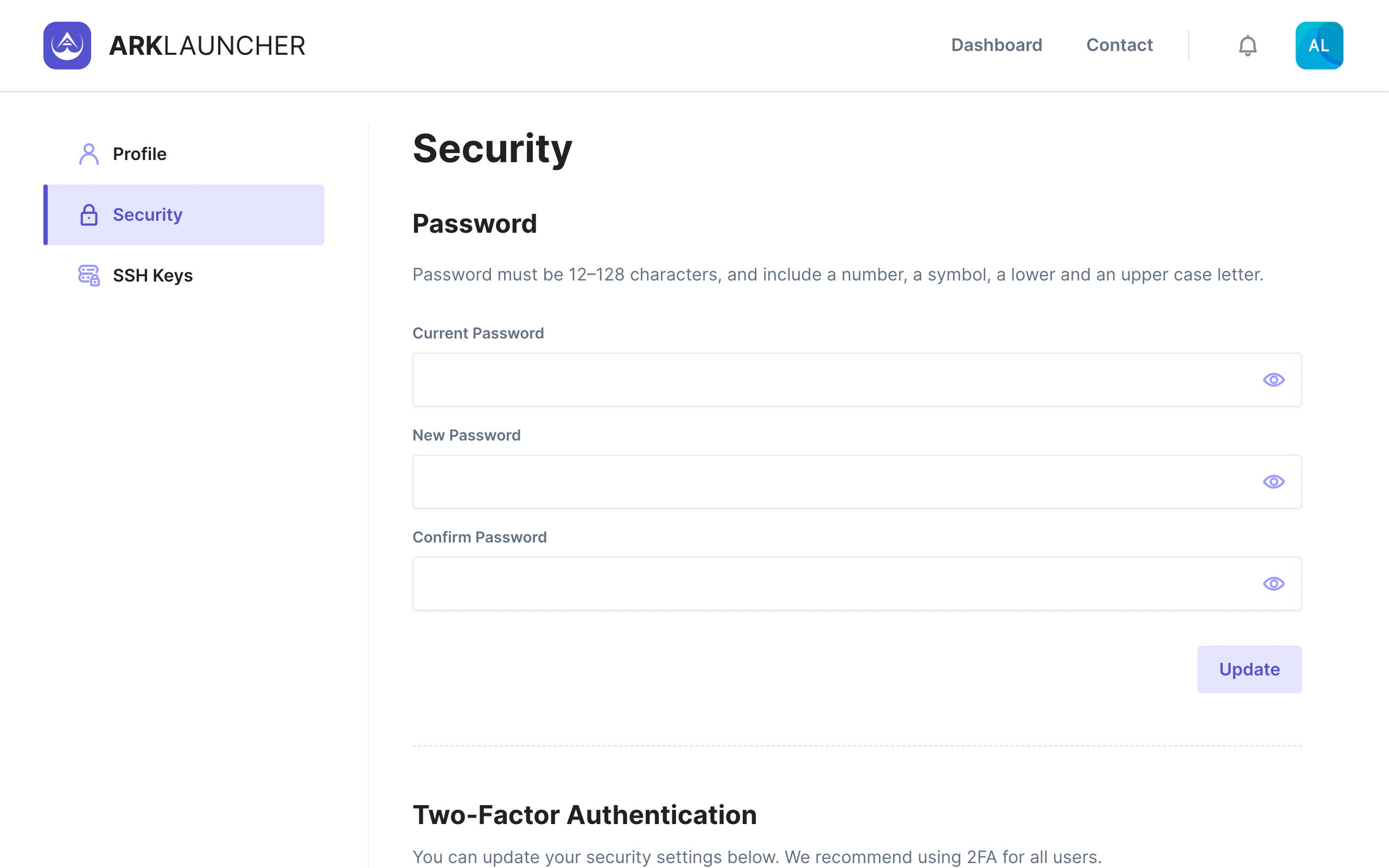Click the ArkLauncher logo icon

(x=67, y=46)
